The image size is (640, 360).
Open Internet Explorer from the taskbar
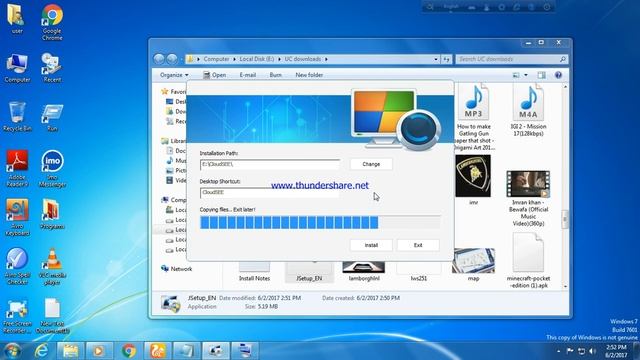[41, 351]
